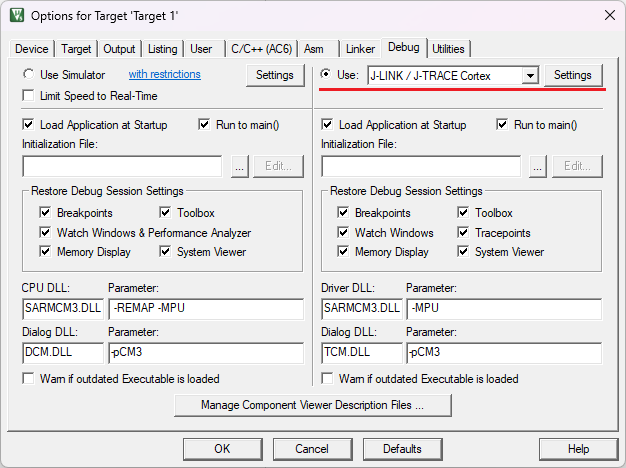Open the Linker tab
Image resolution: width=626 pixels, height=468 pixels.
360,49
